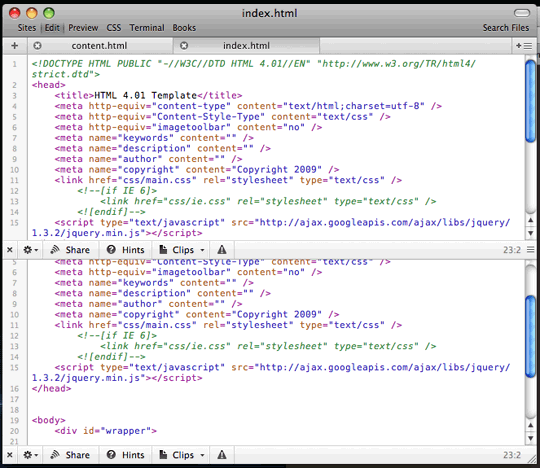
Task: Switch to the content.html tab
Action: (99, 45)
